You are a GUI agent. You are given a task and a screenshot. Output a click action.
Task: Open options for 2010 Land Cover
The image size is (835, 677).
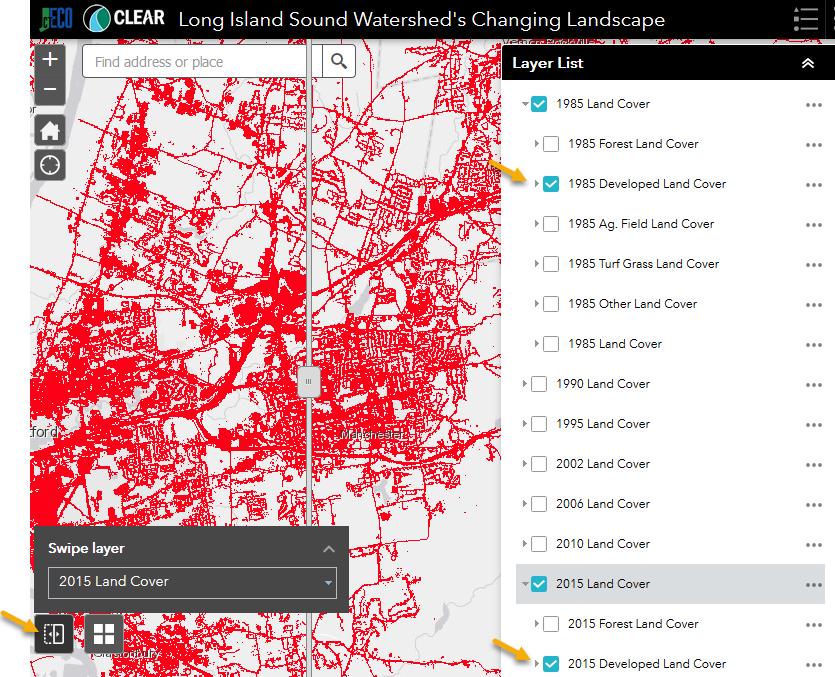(x=814, y=544)
